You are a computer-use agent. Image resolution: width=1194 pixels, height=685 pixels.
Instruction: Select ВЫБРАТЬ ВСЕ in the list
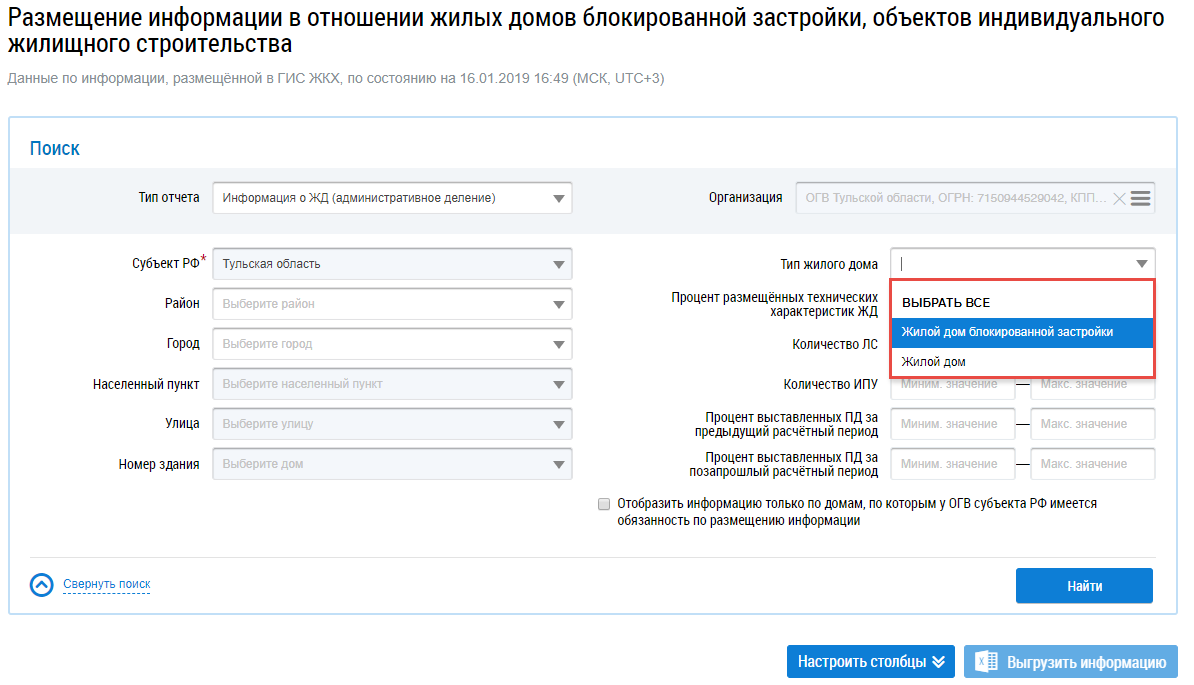[946, 302]
